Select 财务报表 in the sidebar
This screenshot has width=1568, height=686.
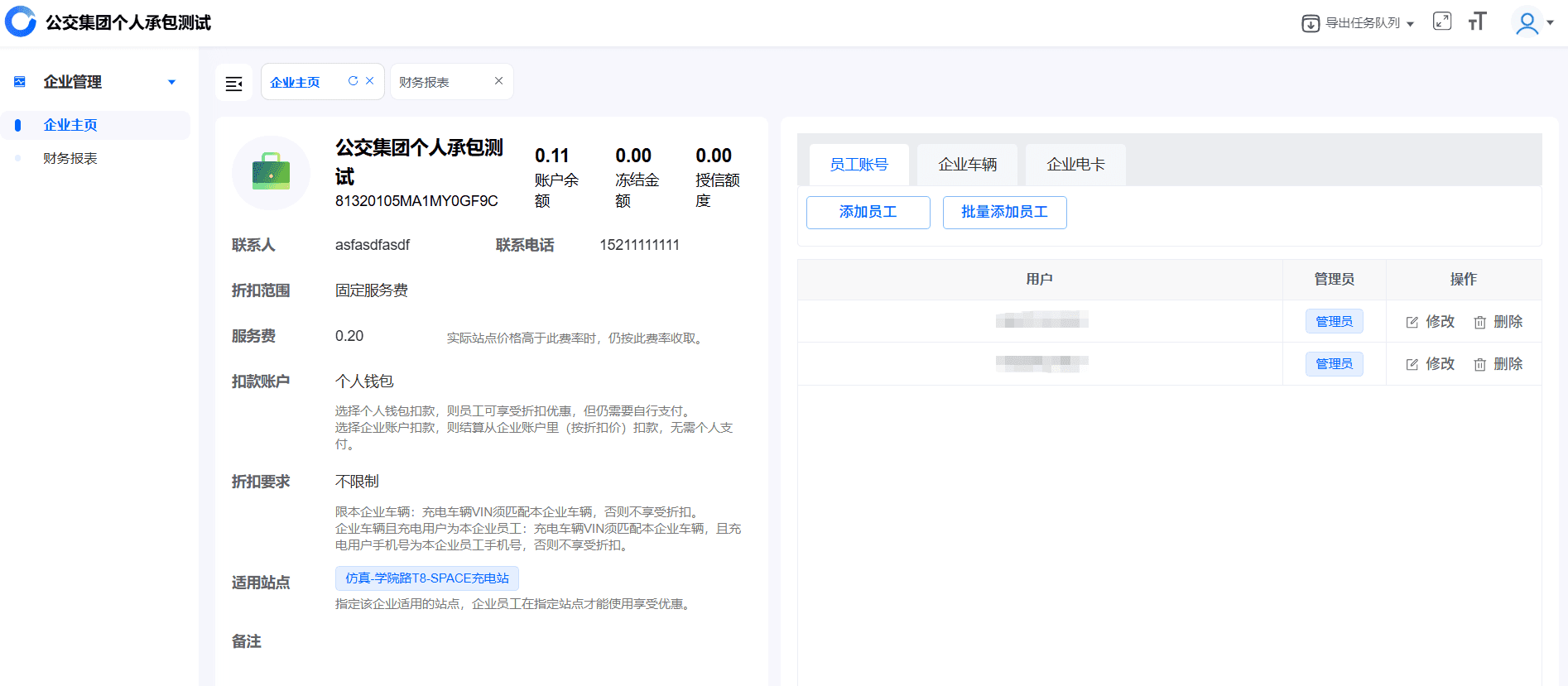(x=70, y=158)
